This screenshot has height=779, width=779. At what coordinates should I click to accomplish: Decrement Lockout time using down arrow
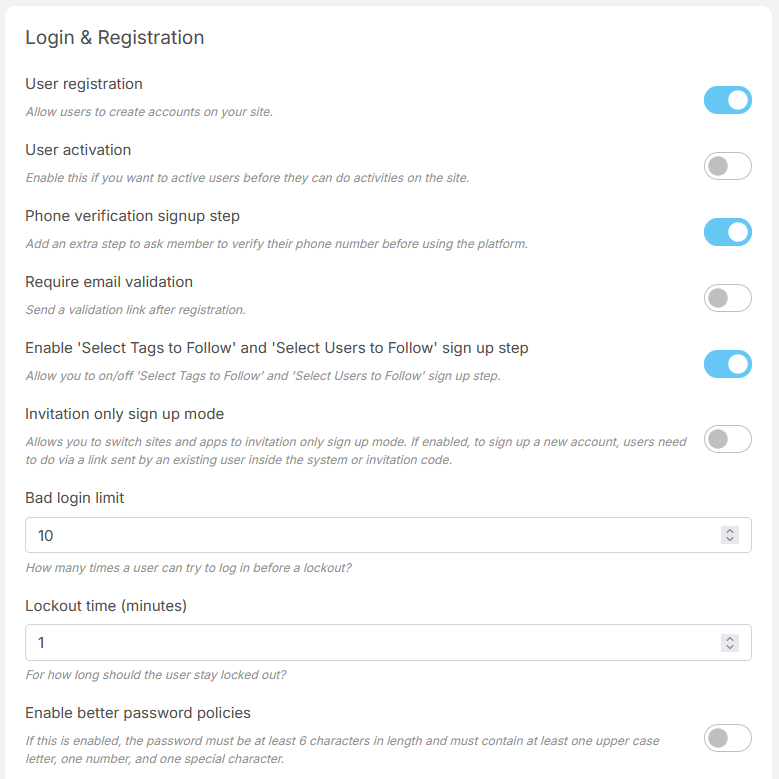pos(730,647)
